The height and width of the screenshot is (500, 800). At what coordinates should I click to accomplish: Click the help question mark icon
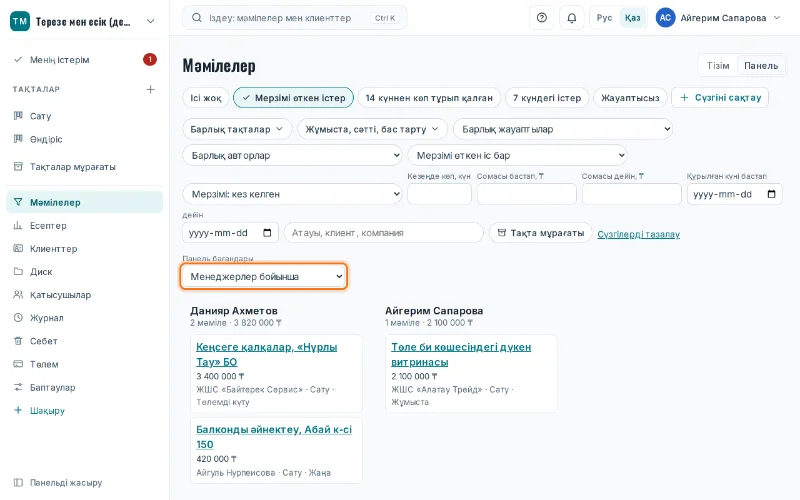(542, 18)
